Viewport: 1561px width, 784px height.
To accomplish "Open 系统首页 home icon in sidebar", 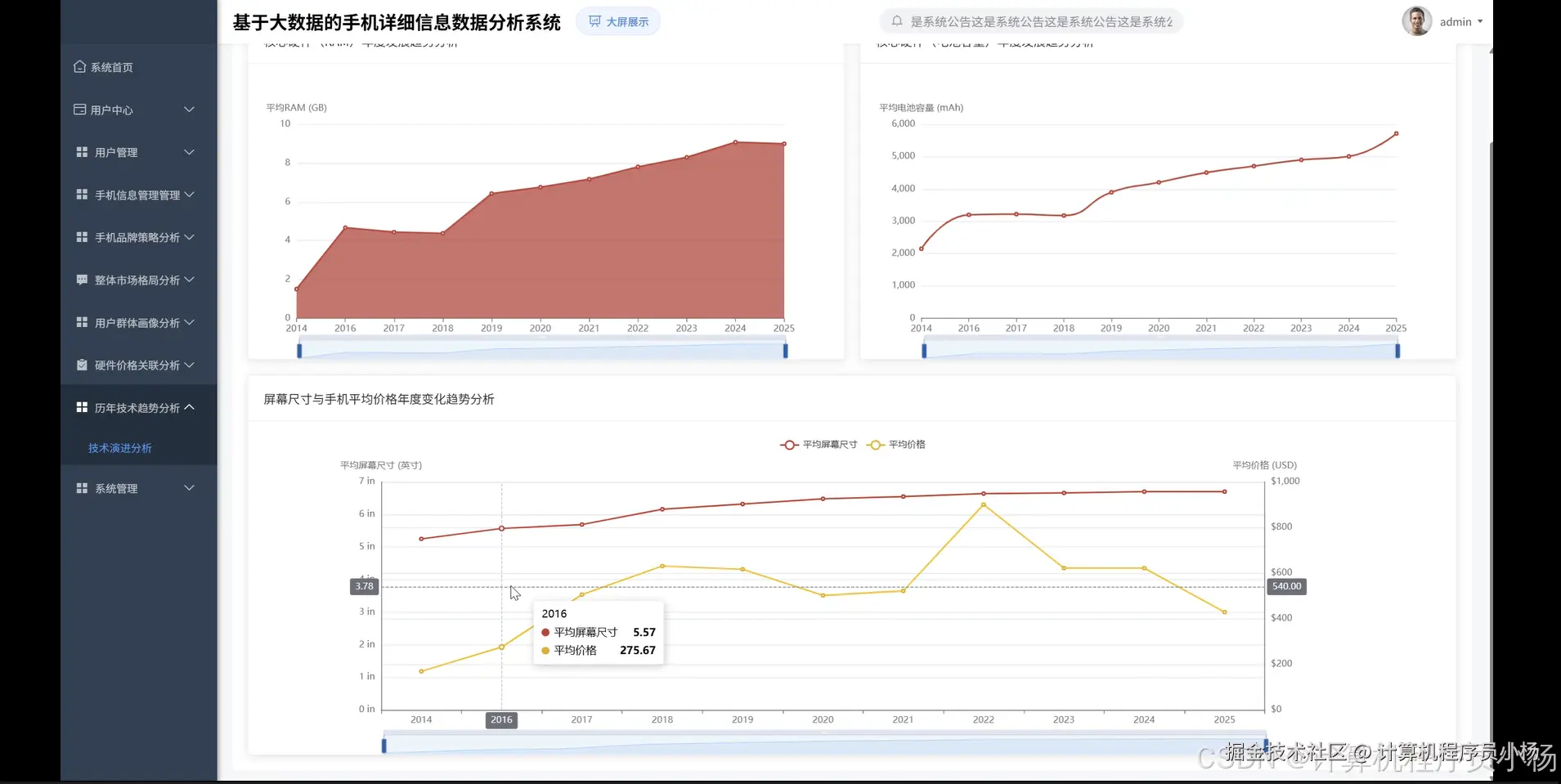I will click(x=79, y=67).
